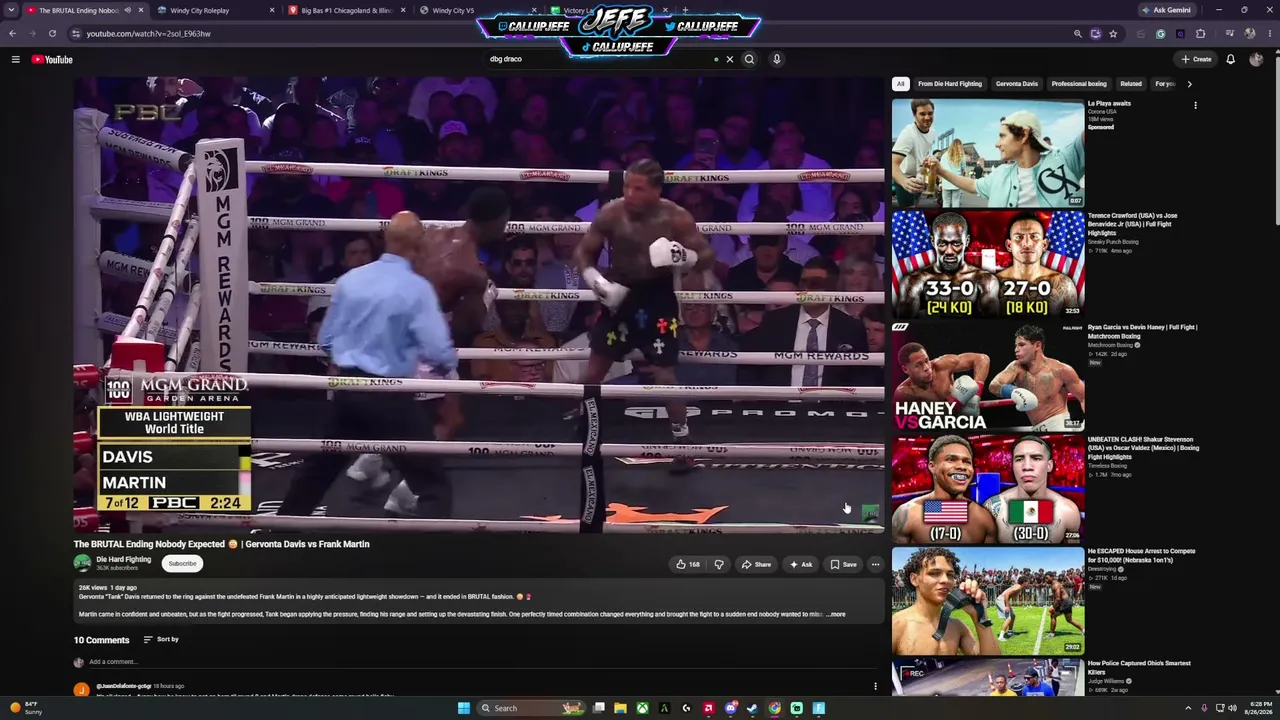This screenshot has width=1280, height=720.
Task: Open Discord from the taskbar
Action: (730, 708)
